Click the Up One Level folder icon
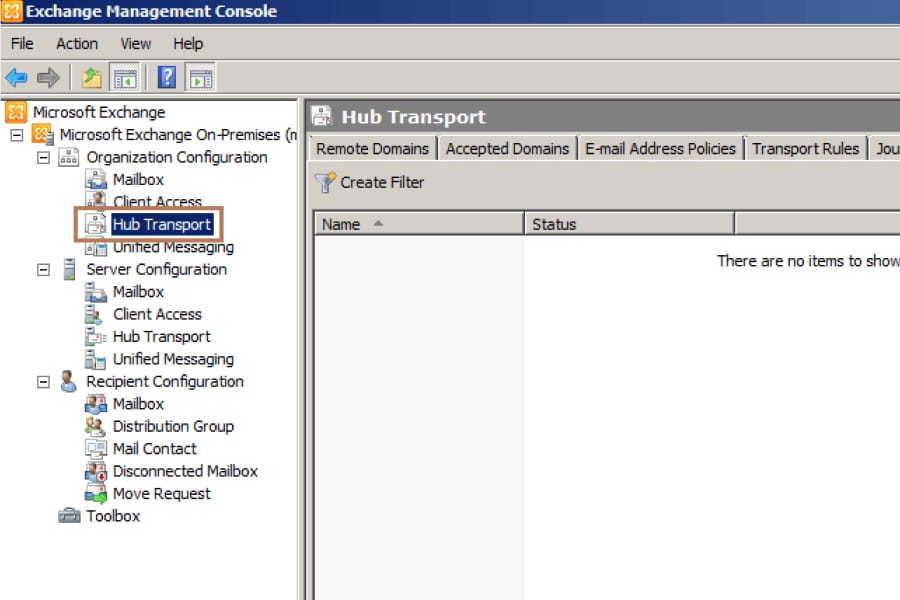Screen dimensions: 900x600 coord(91,77)
